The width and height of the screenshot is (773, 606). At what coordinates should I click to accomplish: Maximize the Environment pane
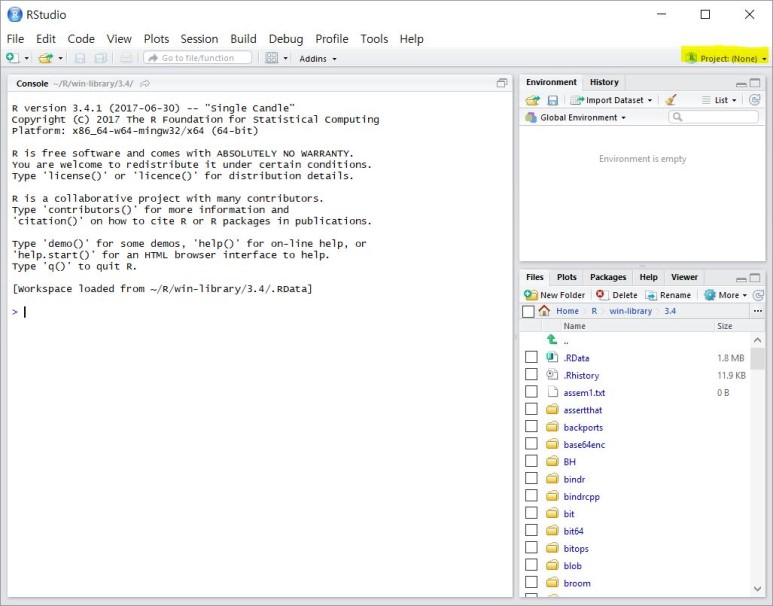(x=755, y=83)
